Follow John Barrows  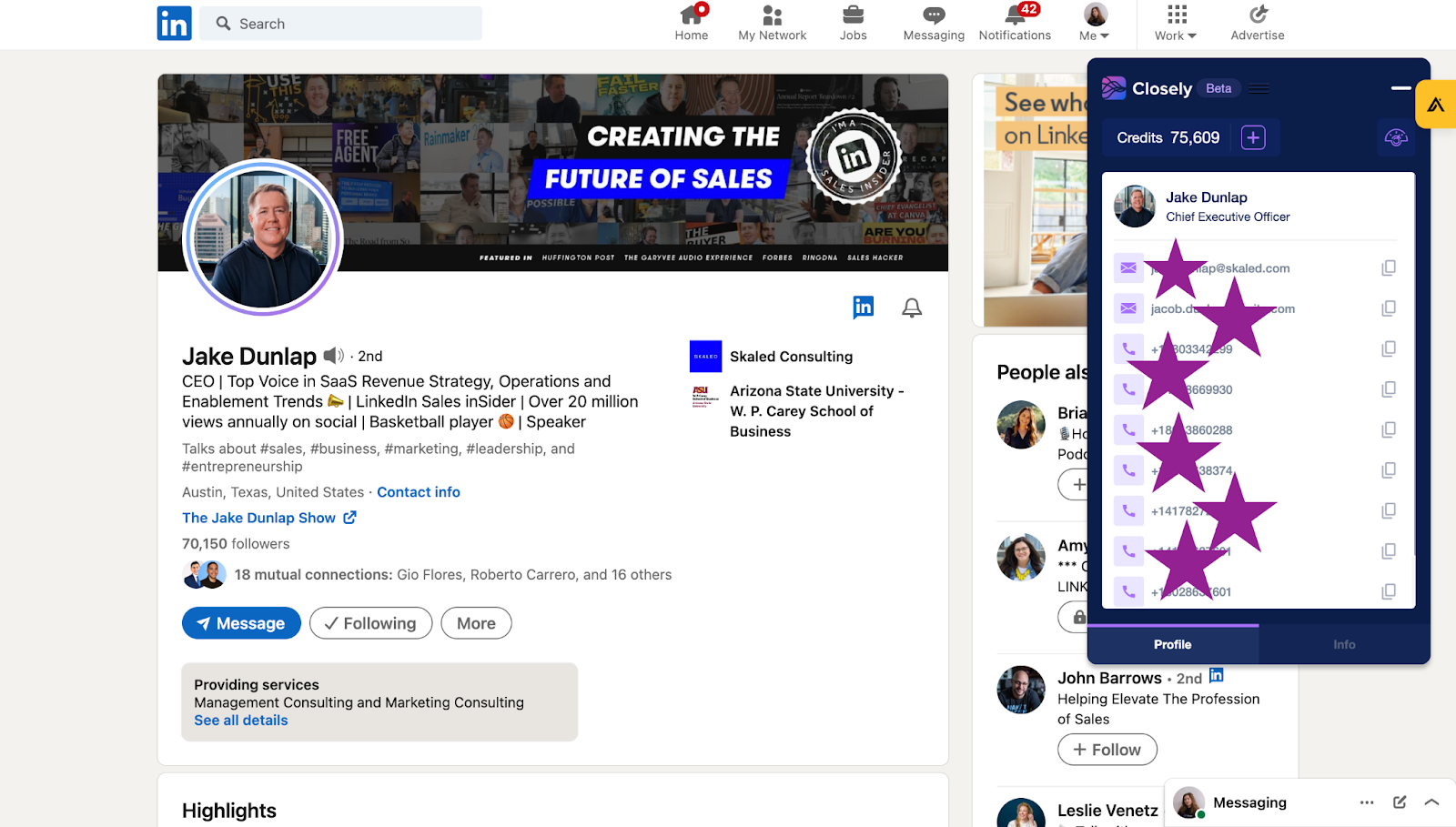[x=1107, y=750]
